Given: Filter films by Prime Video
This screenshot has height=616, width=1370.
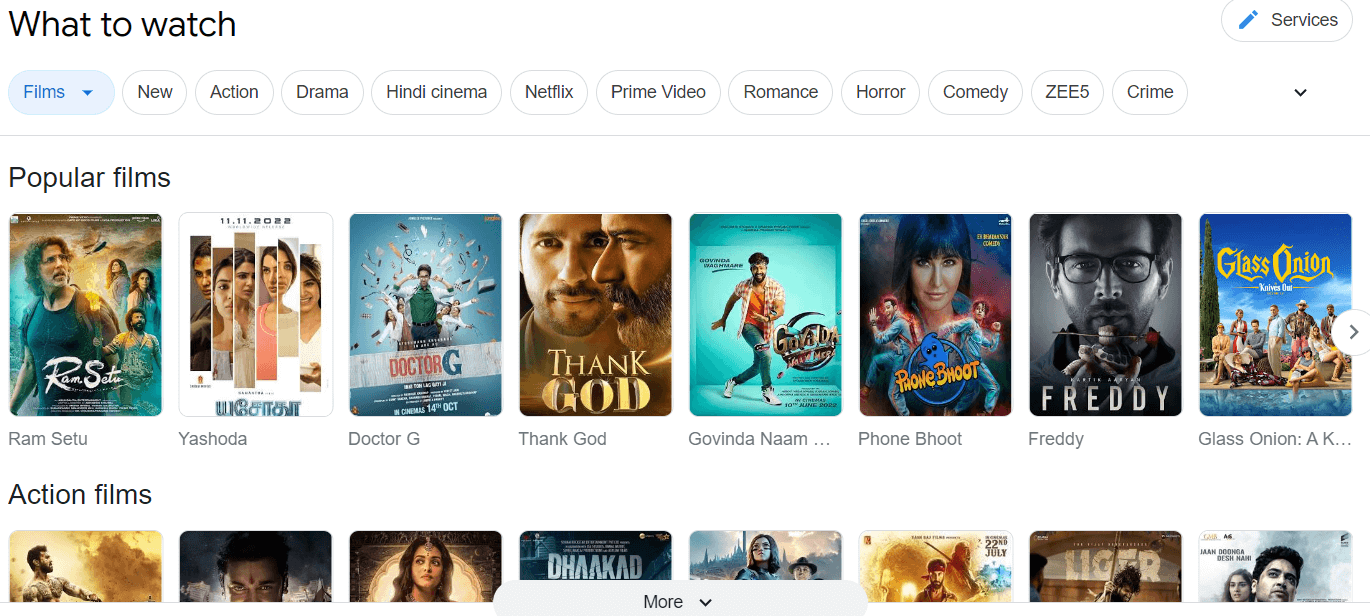Looking at the screenshot, I should pyautogui.click(x=658, y=92).
